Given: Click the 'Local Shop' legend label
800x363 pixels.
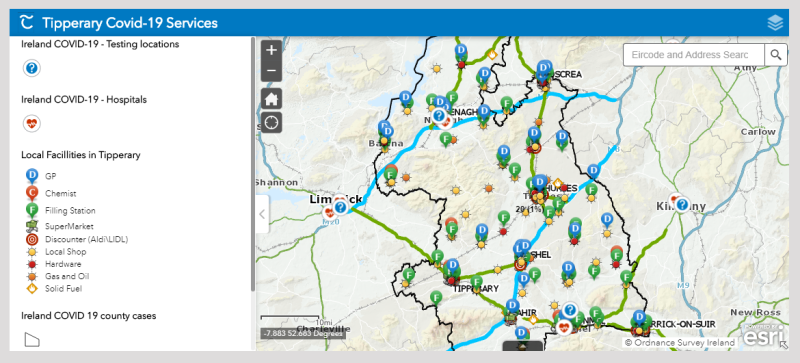Looking at the screenshot, I should pos(66,252).
